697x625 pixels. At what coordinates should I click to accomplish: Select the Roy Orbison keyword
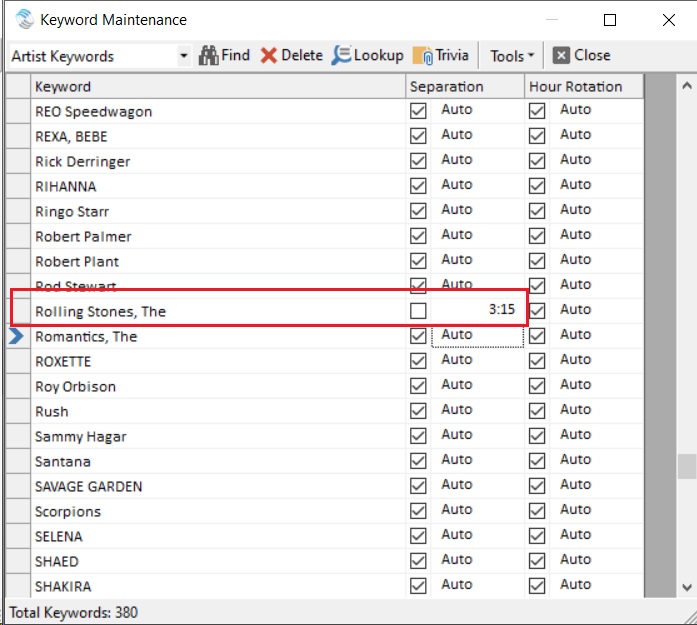(x=76, y=387)
